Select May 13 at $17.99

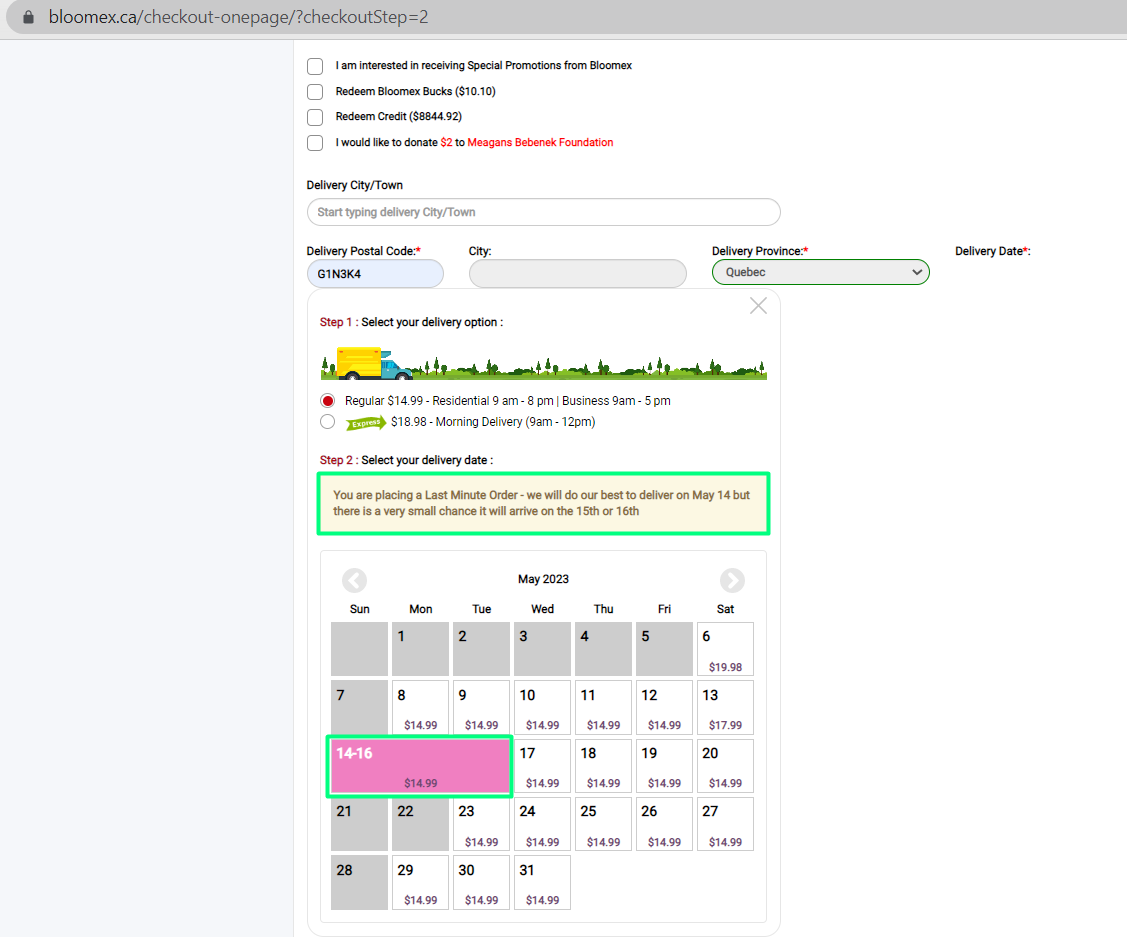(725, 708)
